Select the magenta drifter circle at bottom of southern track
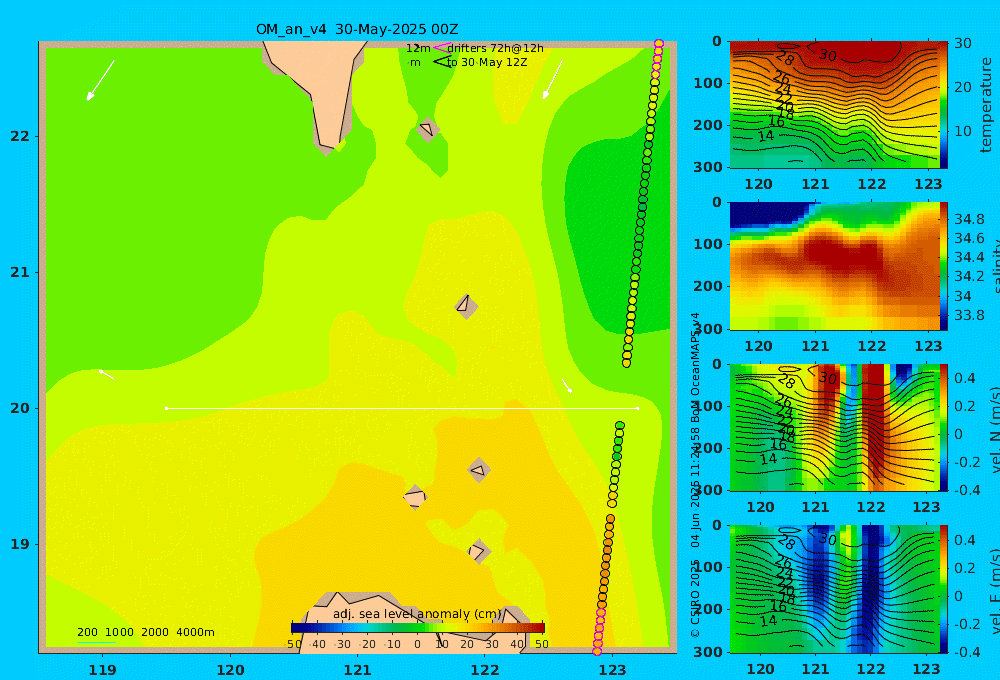1000x680 pixels. coord(597,651)
